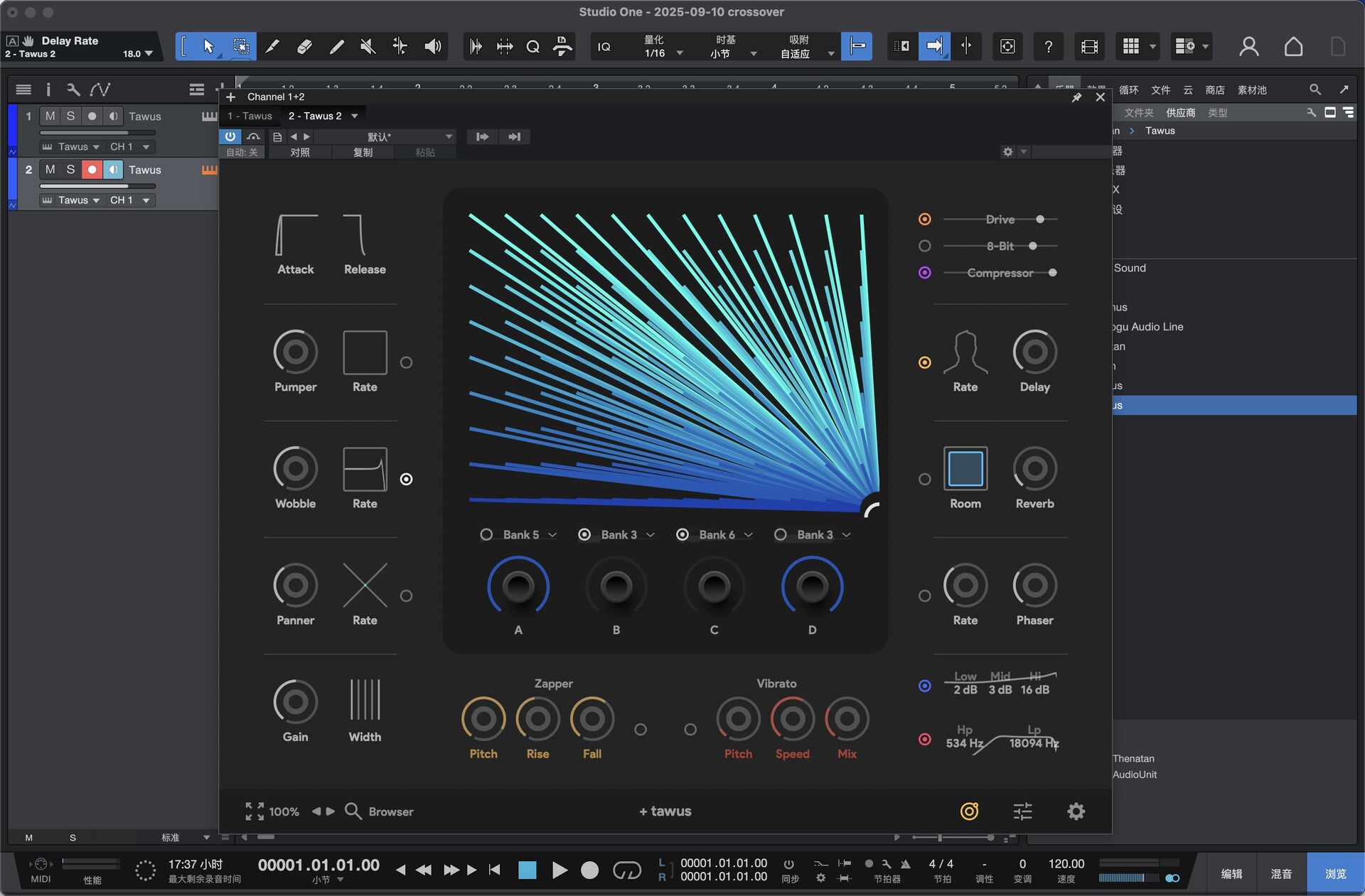Open the plugin preset name dropdown
This screenshot has width=1365, height=896.
385,136
